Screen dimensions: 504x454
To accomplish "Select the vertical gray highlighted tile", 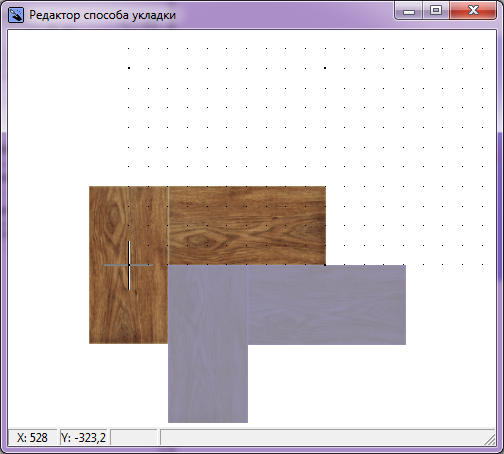I will coord(208,344).
